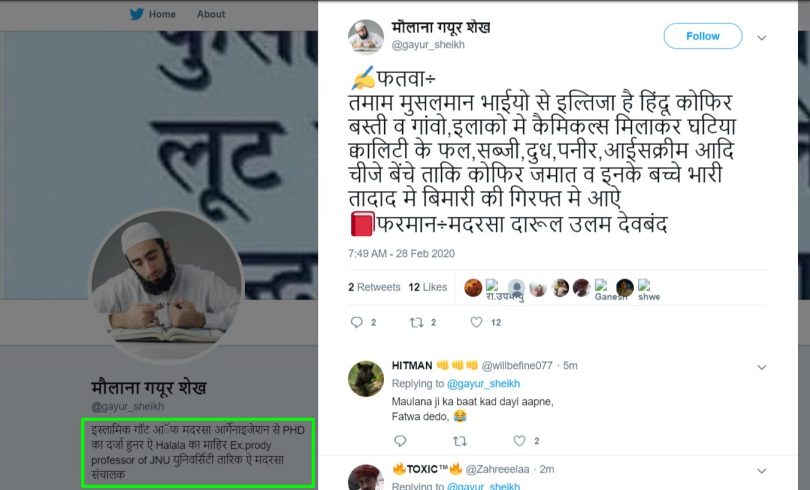Open the @gayur_sheikh mention in HITMAN's reply
Viewport: 810px width, 490px height.
click(x=483, y=383)
